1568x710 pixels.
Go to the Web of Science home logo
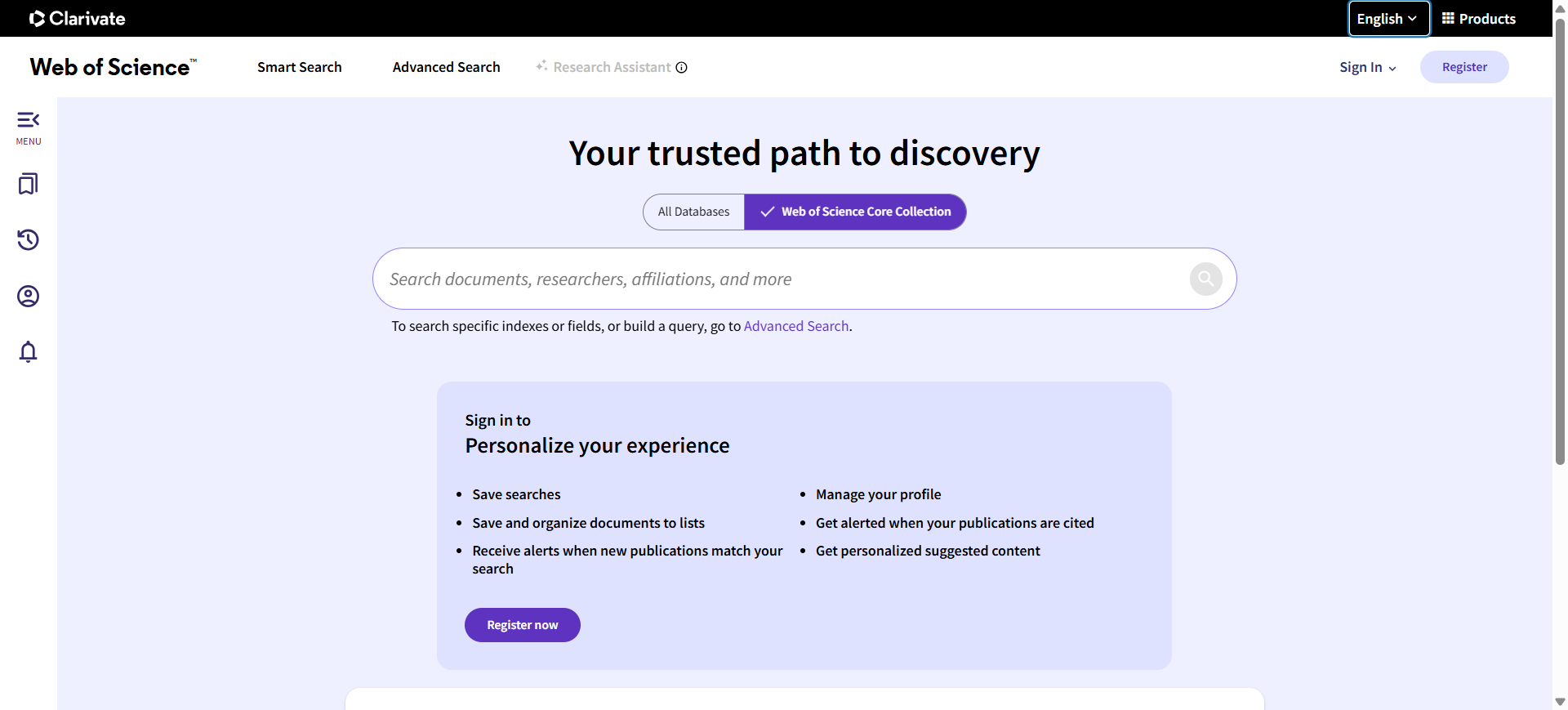[x=113, y=67]
